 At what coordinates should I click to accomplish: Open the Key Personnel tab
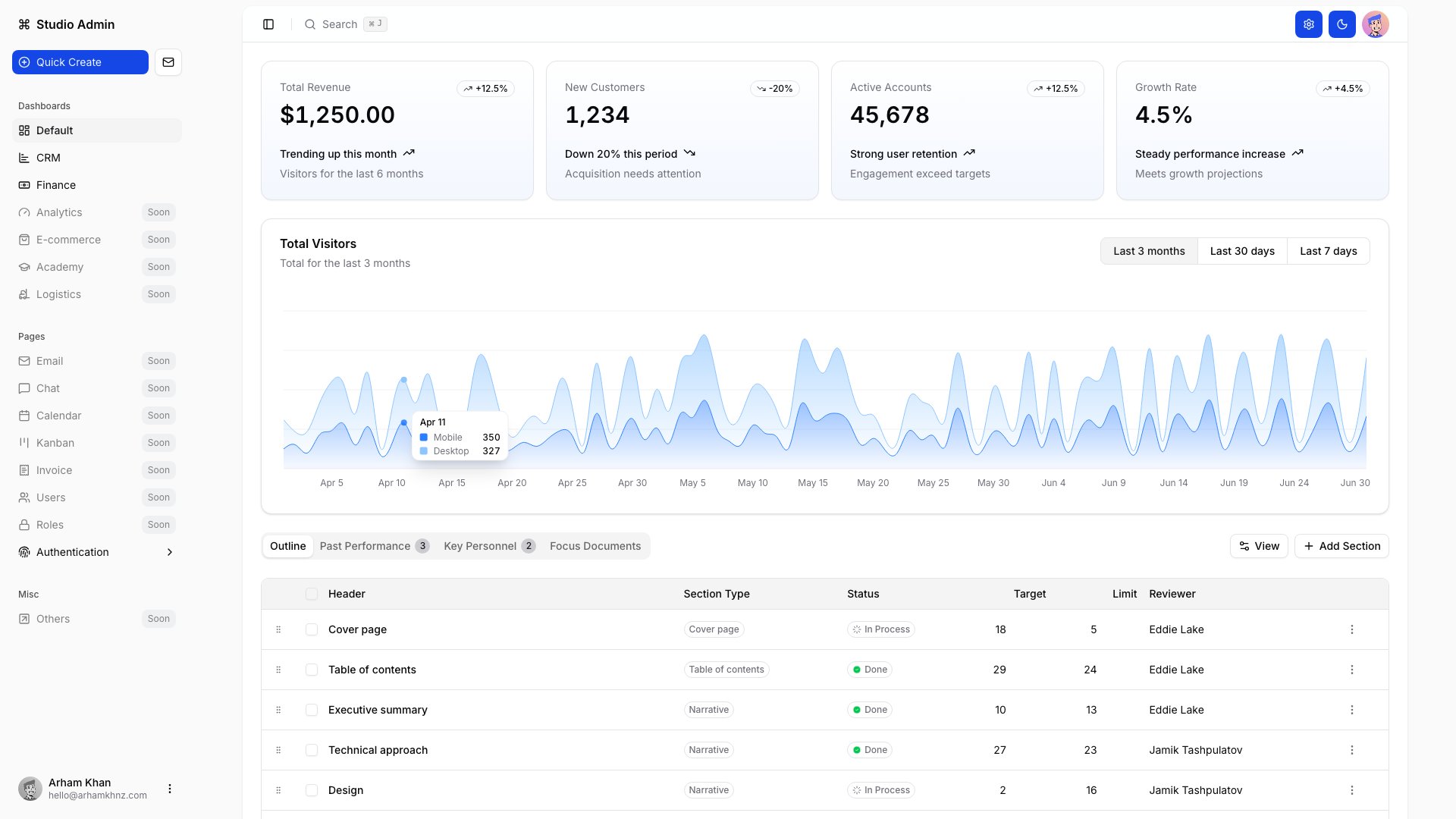pyautogui.click(x=481, y=545)
